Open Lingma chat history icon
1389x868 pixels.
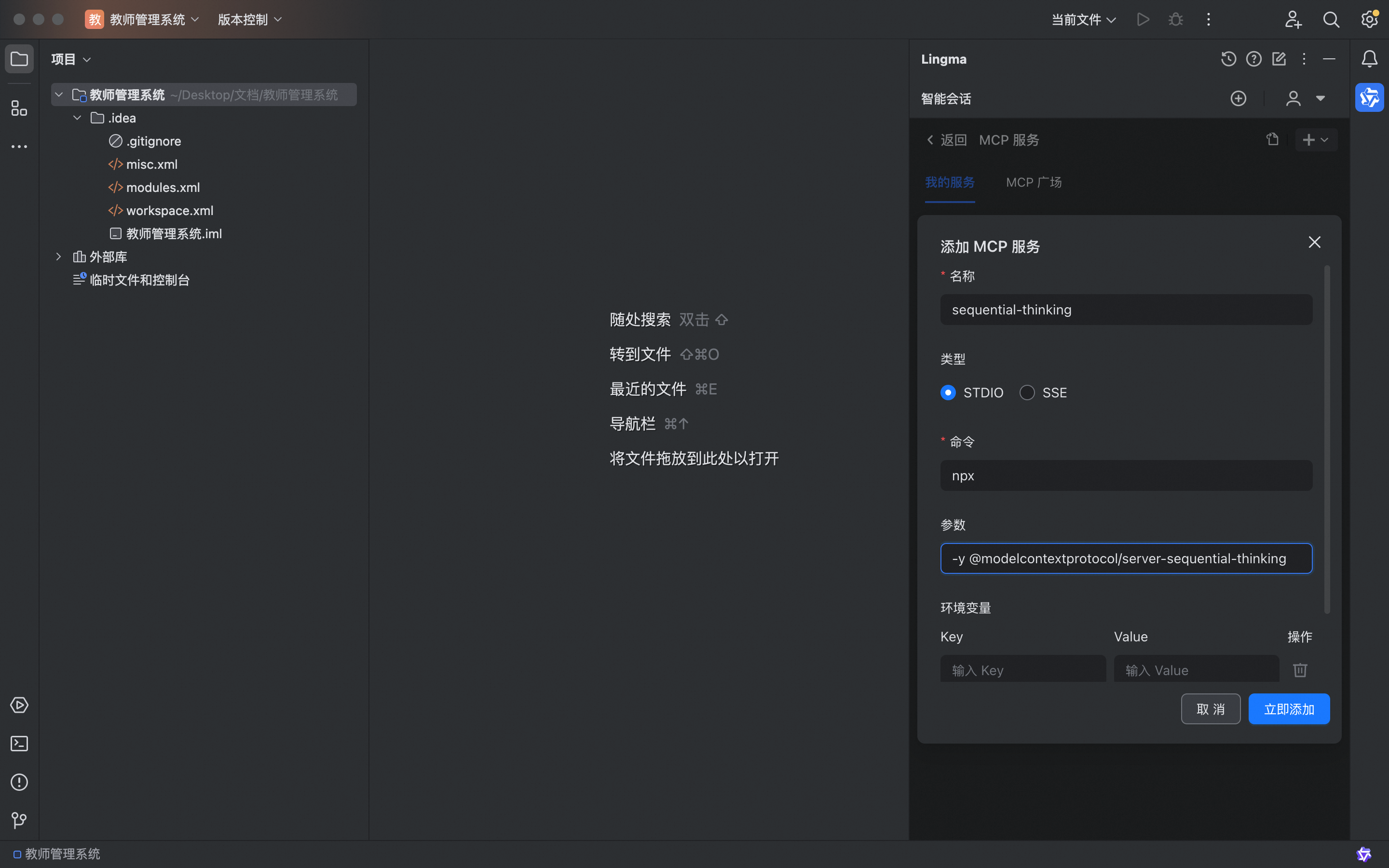pos(1228,58)
